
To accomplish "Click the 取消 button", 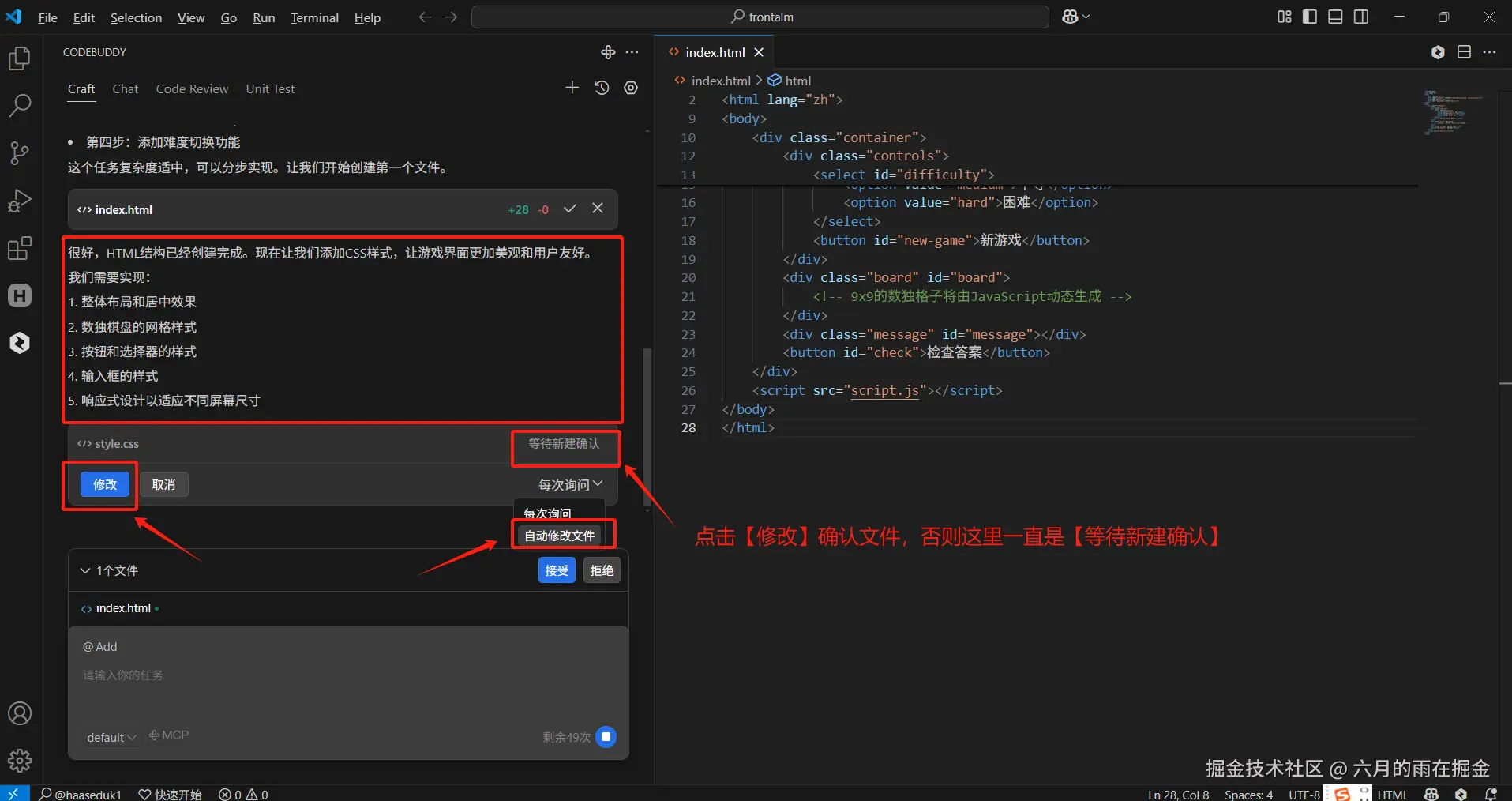I will tap(163, 484).
